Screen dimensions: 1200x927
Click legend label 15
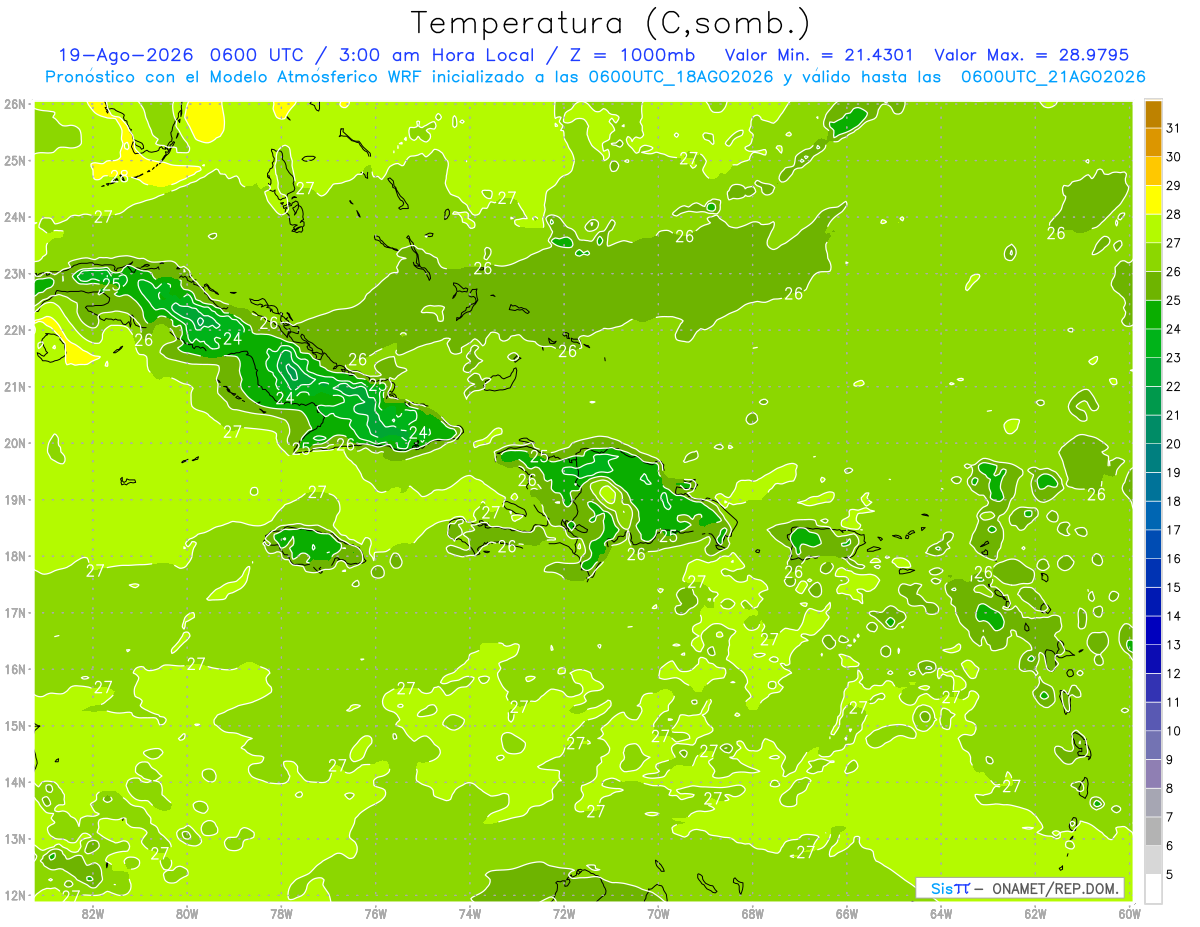point(1173,587)
